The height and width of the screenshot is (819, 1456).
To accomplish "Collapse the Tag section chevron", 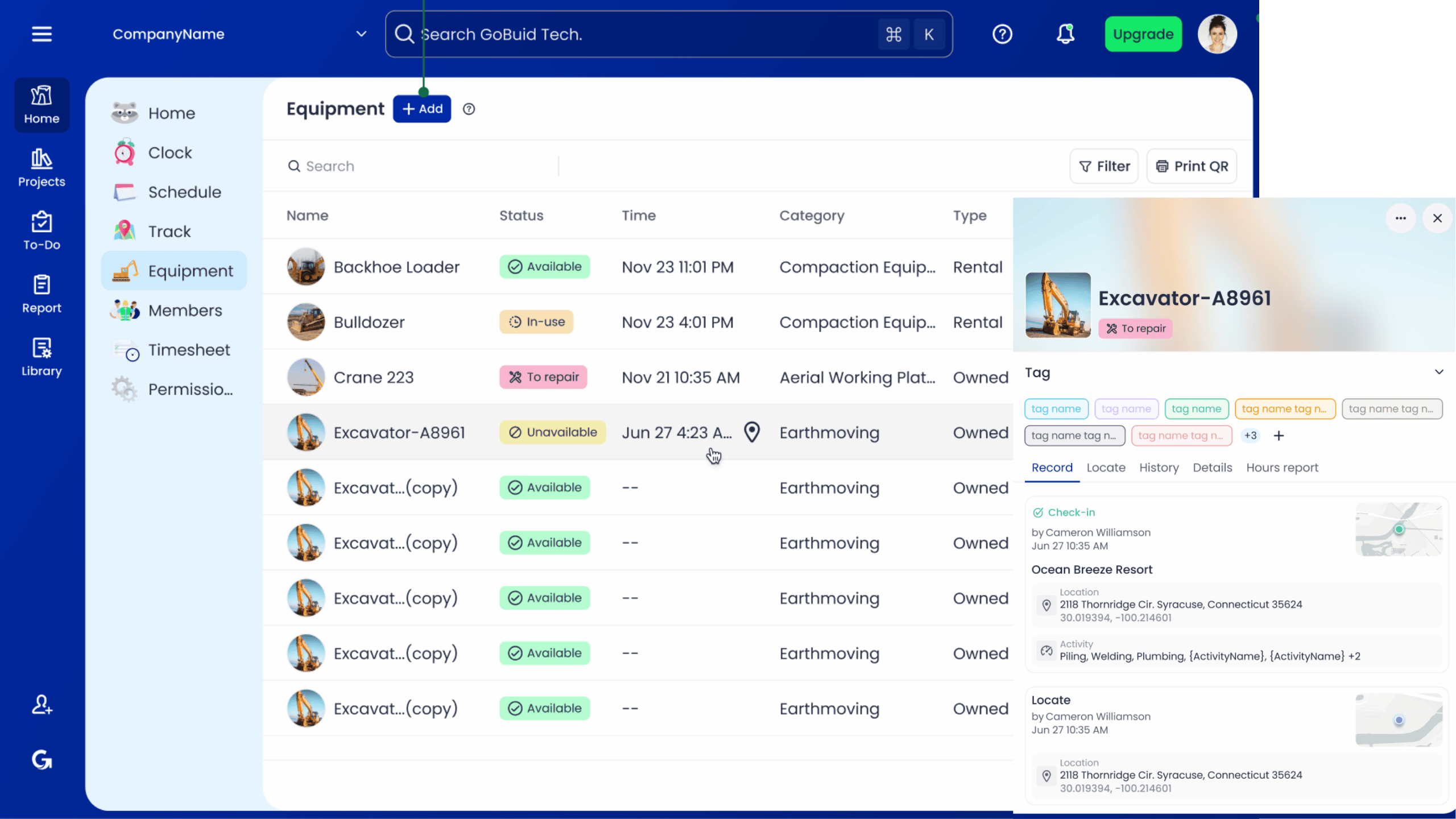I will pyautogui.click(x=1439, y=373).
